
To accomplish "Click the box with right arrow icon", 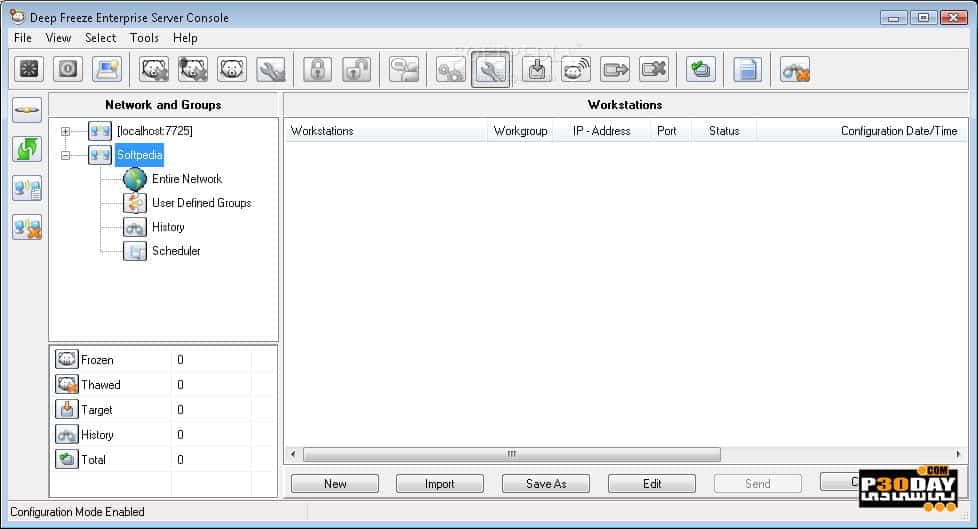I will click(615, 69).
